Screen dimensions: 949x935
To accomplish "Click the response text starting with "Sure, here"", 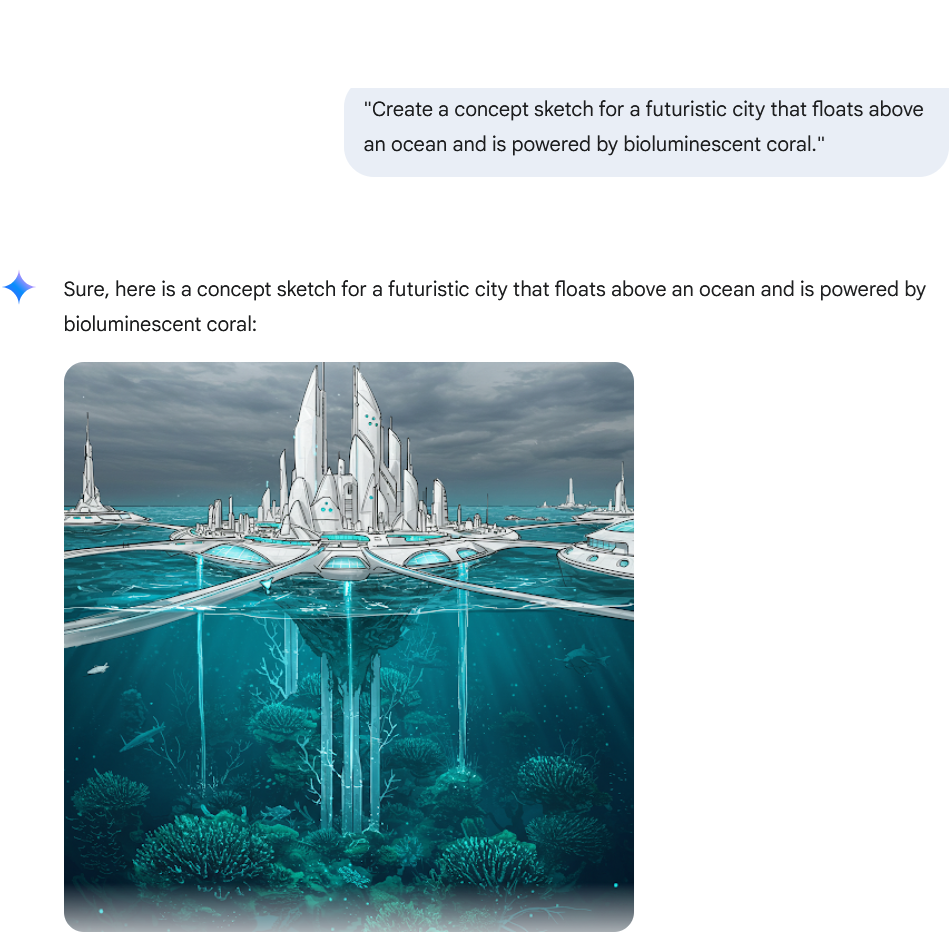I will [x=494, y=306].
